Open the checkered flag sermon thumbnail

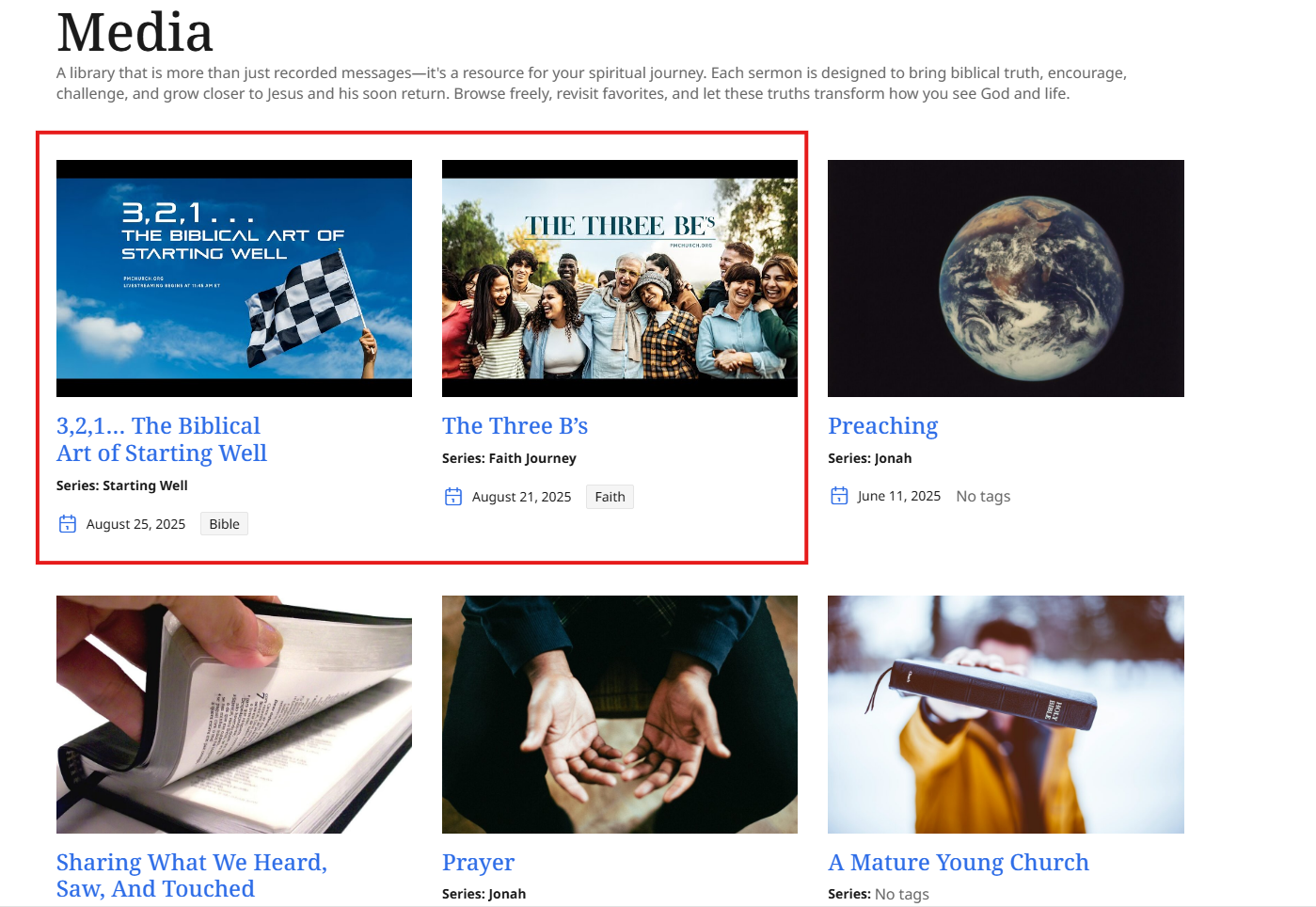(234, 278)
